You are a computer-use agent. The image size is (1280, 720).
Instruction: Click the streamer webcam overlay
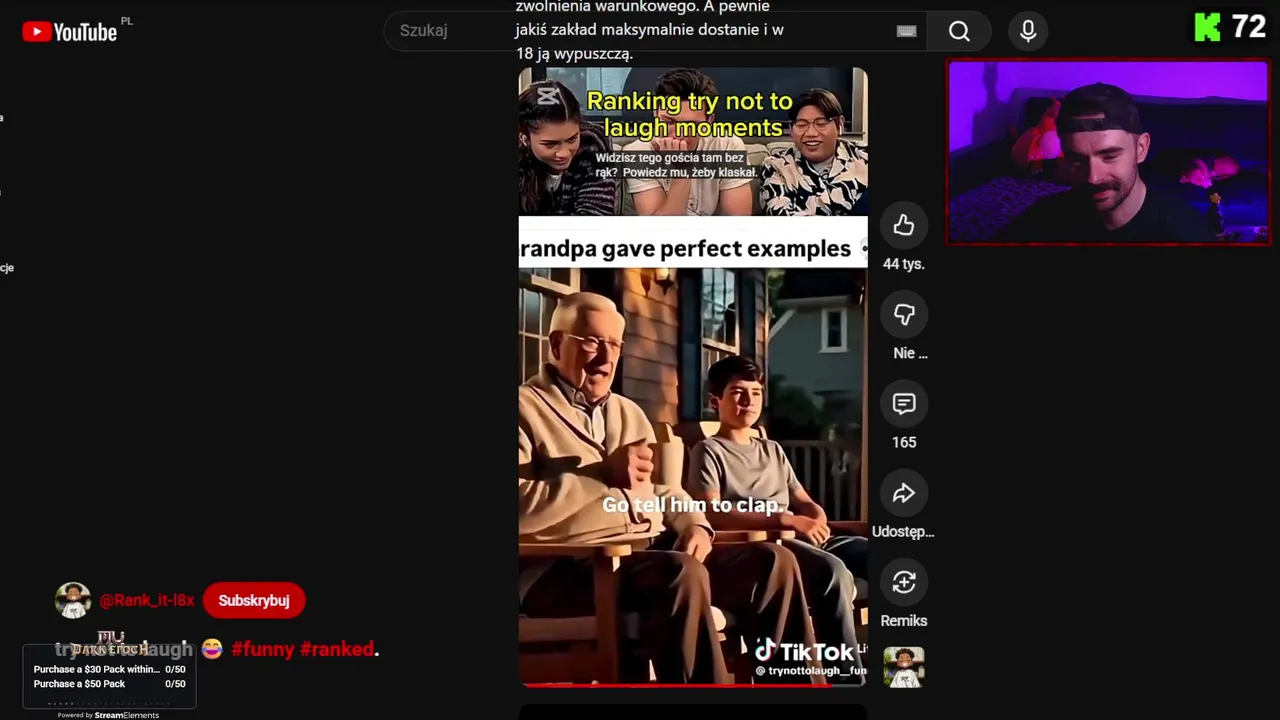pos(1108,152)
